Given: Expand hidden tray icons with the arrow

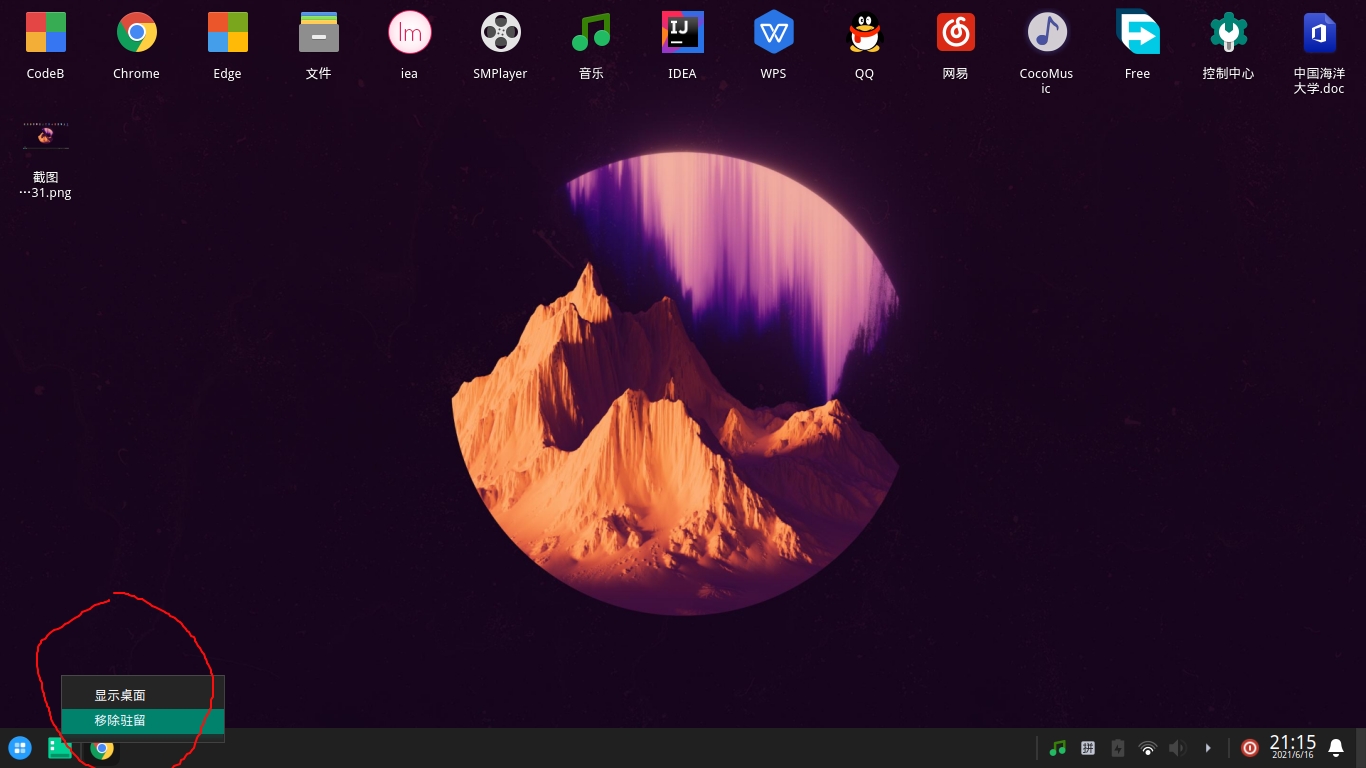Looking at the screenshot, I should click(1208, 748).
